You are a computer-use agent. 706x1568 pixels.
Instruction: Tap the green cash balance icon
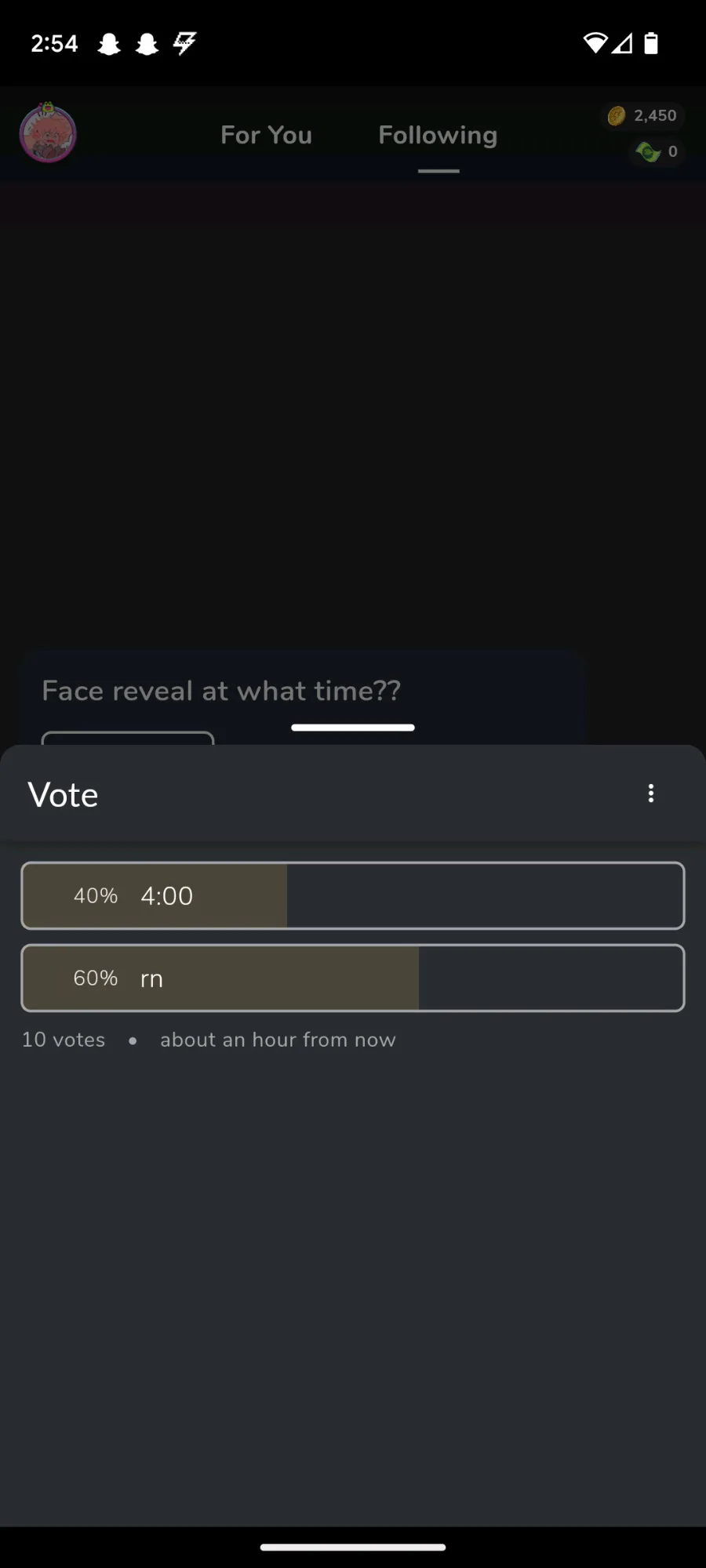[x=648, y=151]
